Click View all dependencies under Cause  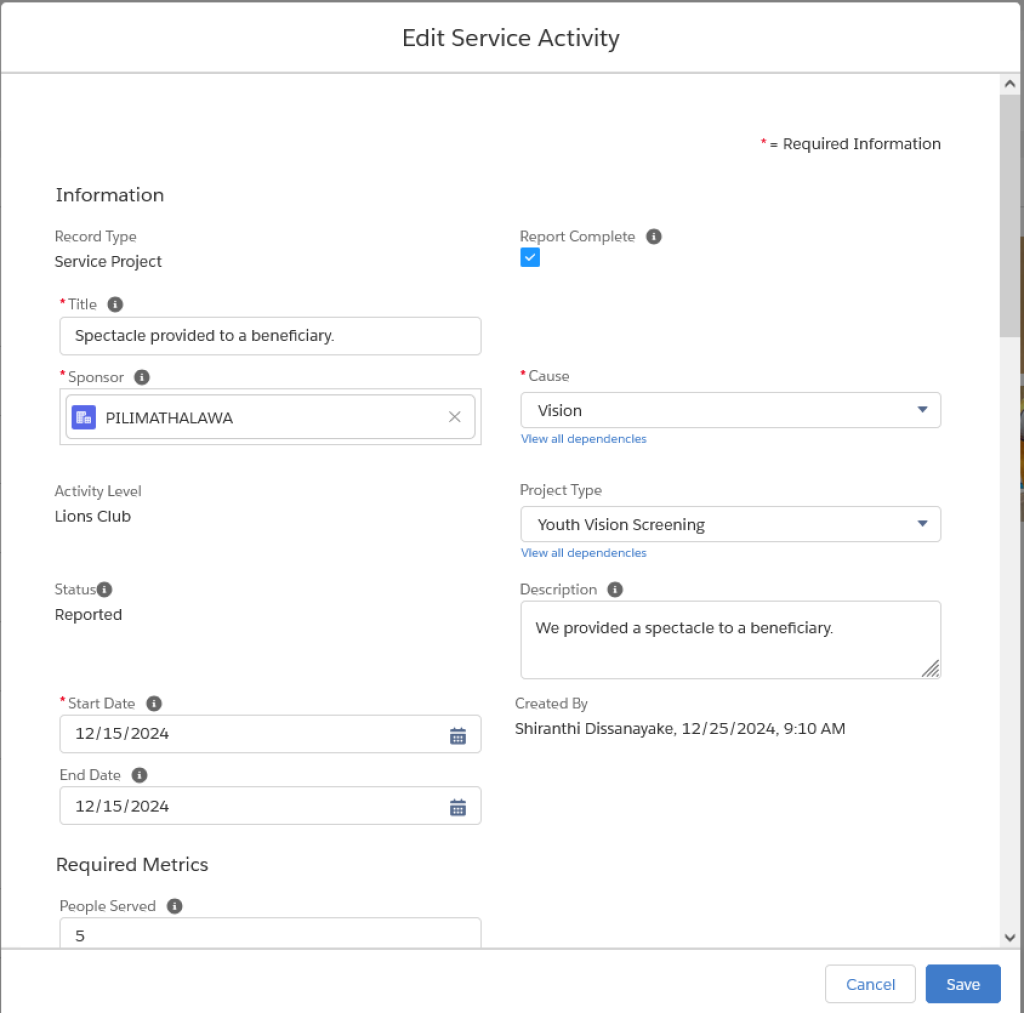[583, 439]
